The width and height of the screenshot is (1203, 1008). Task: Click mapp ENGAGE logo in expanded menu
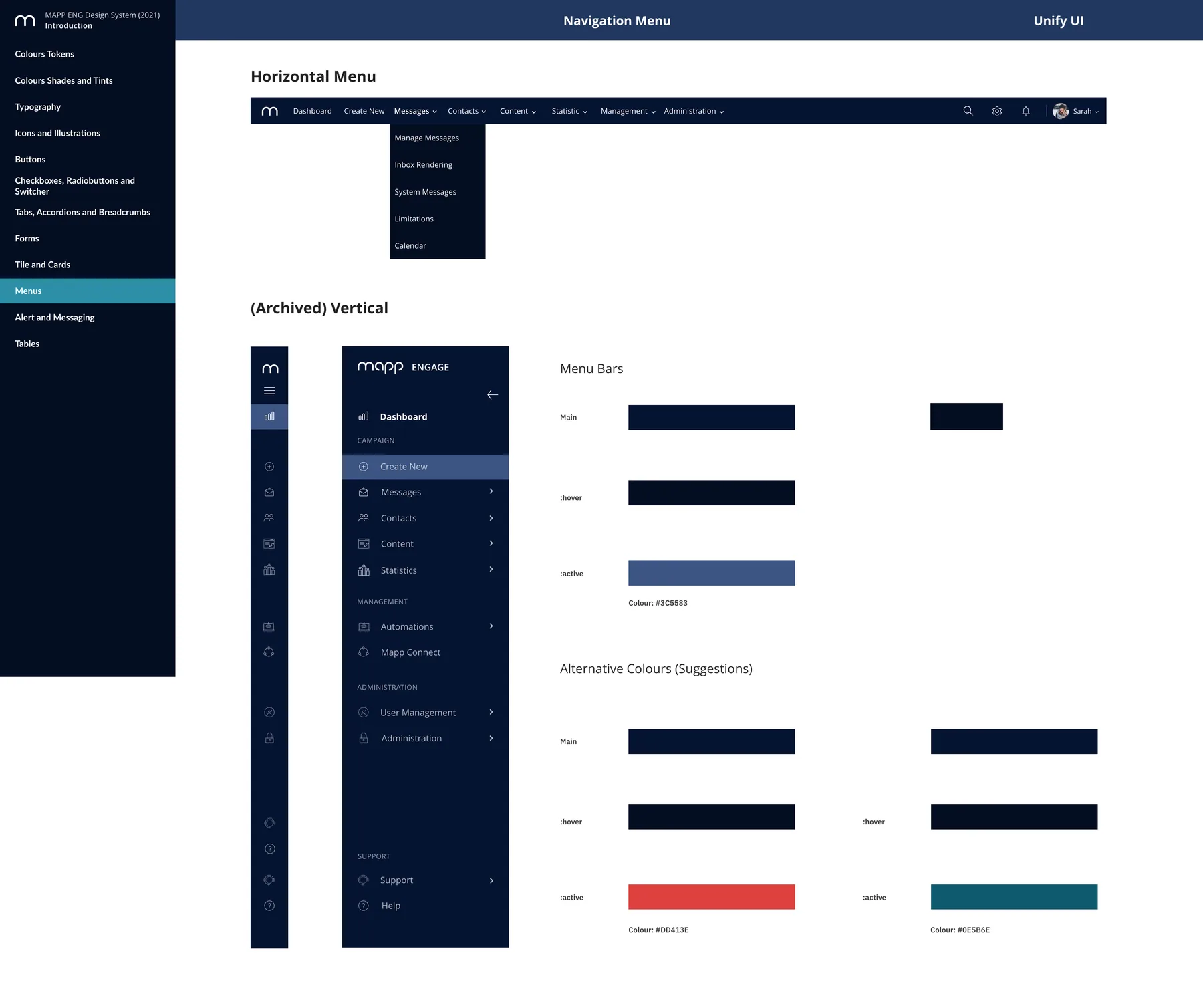(403, 367)
